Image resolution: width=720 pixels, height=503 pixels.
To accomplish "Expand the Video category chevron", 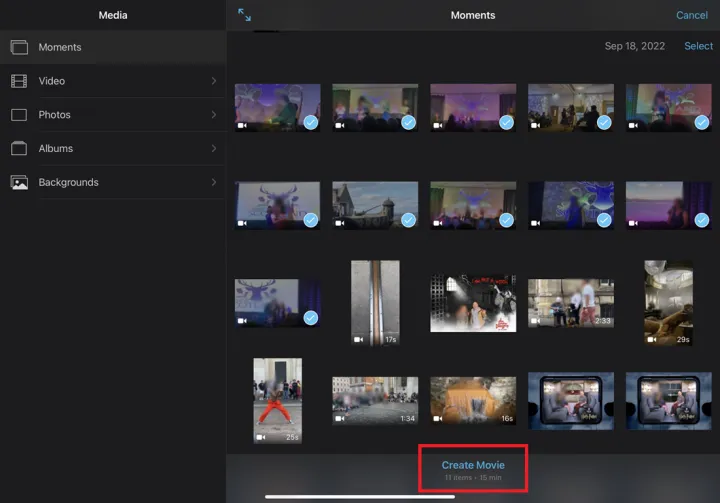I will tap(213, 81).
